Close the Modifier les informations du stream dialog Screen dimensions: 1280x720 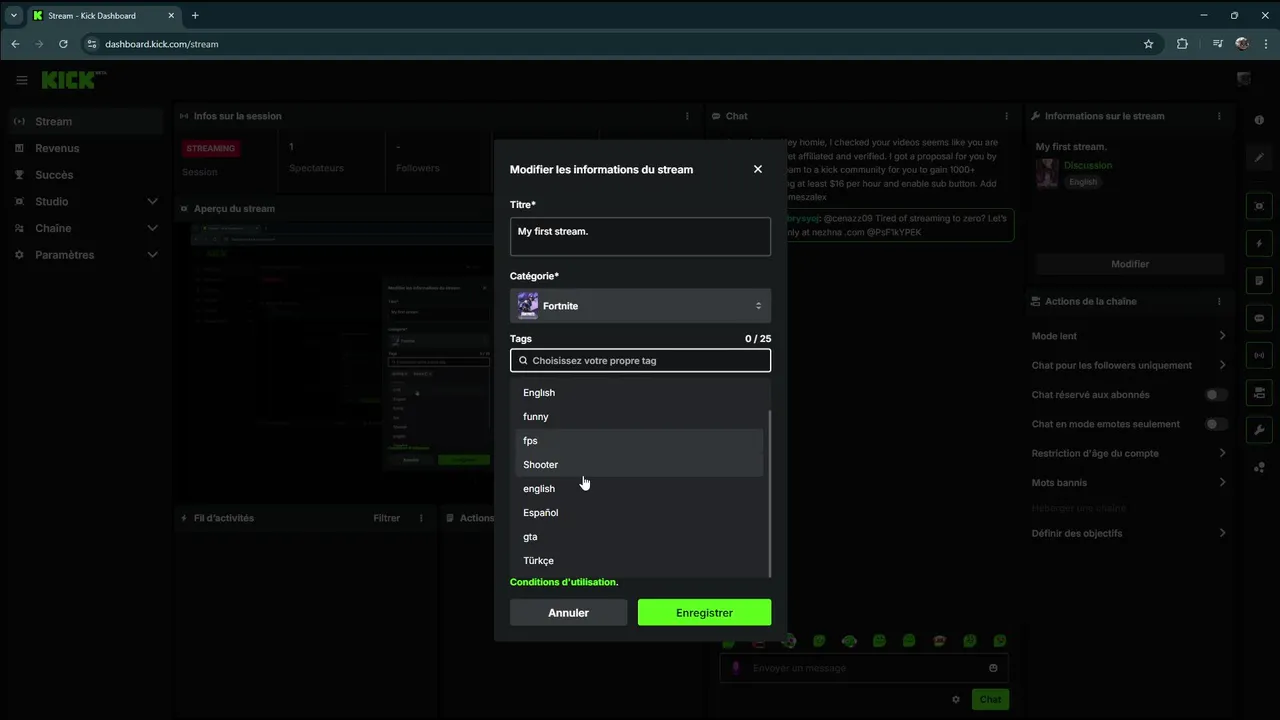pyautogui.click(x=758, y=169)
